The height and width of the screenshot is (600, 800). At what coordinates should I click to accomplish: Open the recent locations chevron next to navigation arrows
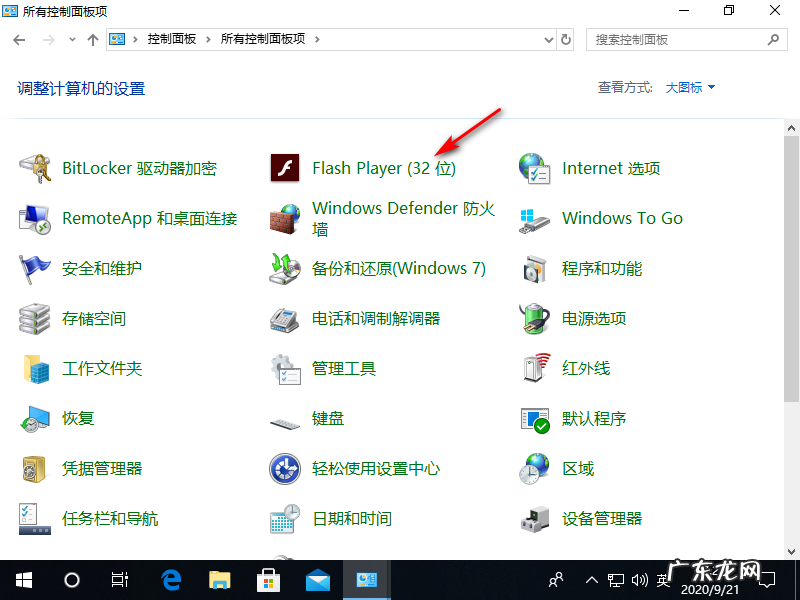click(x=71, y=39)
